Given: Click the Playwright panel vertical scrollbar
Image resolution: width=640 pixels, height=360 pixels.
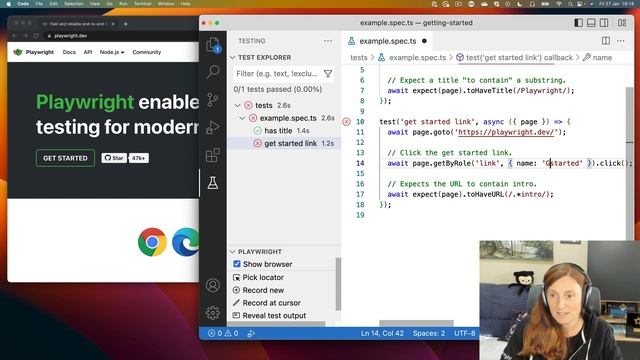Looking at the screenshot, I should 338,284.
